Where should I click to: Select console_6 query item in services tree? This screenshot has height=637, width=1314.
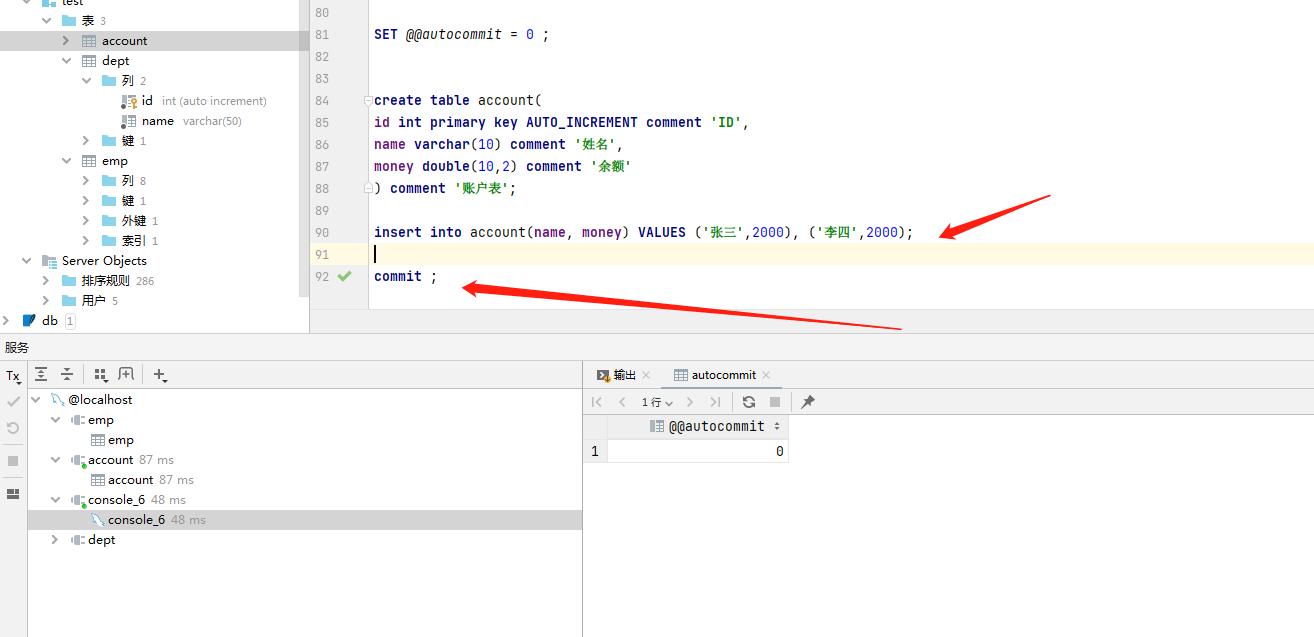(x=136, y=520)
